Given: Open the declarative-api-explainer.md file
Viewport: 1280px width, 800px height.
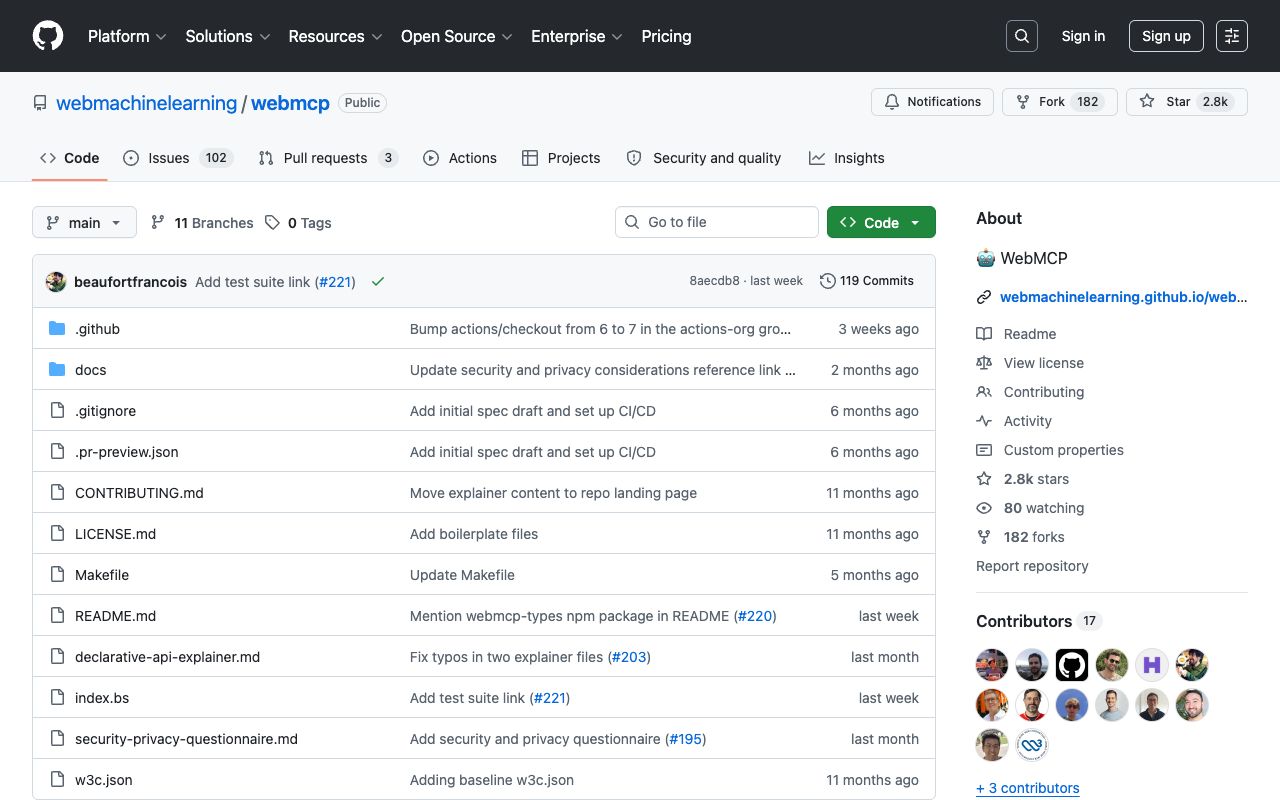Looking at the screenshot, I should point(167,657).
